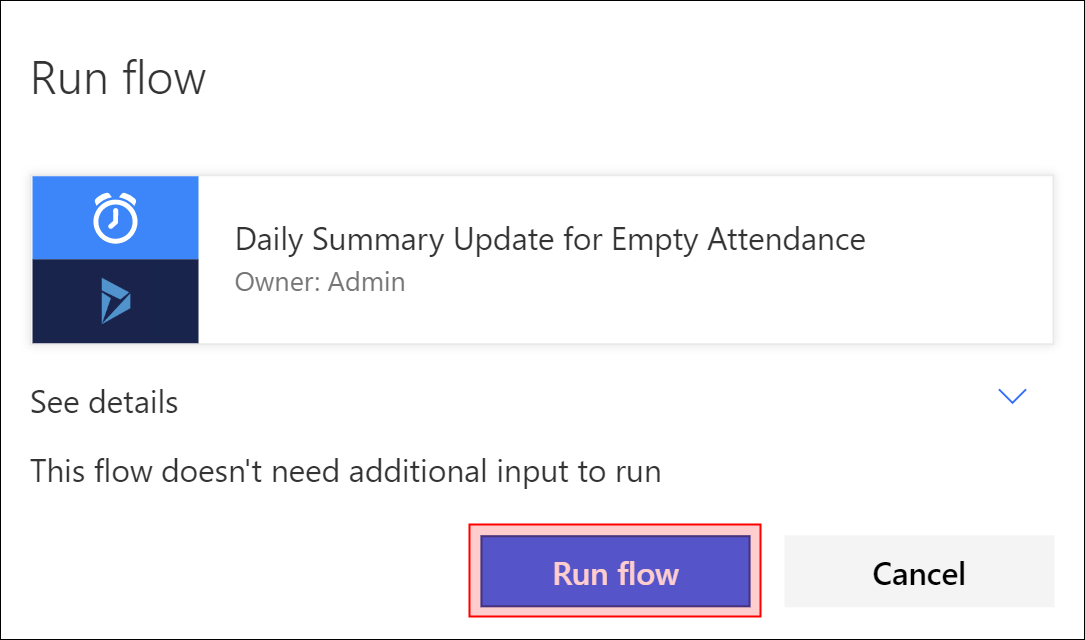Select the dark navy Dynamics arrow tile
The height and width of the screenshot is (640, 1085).
[116, 301]
